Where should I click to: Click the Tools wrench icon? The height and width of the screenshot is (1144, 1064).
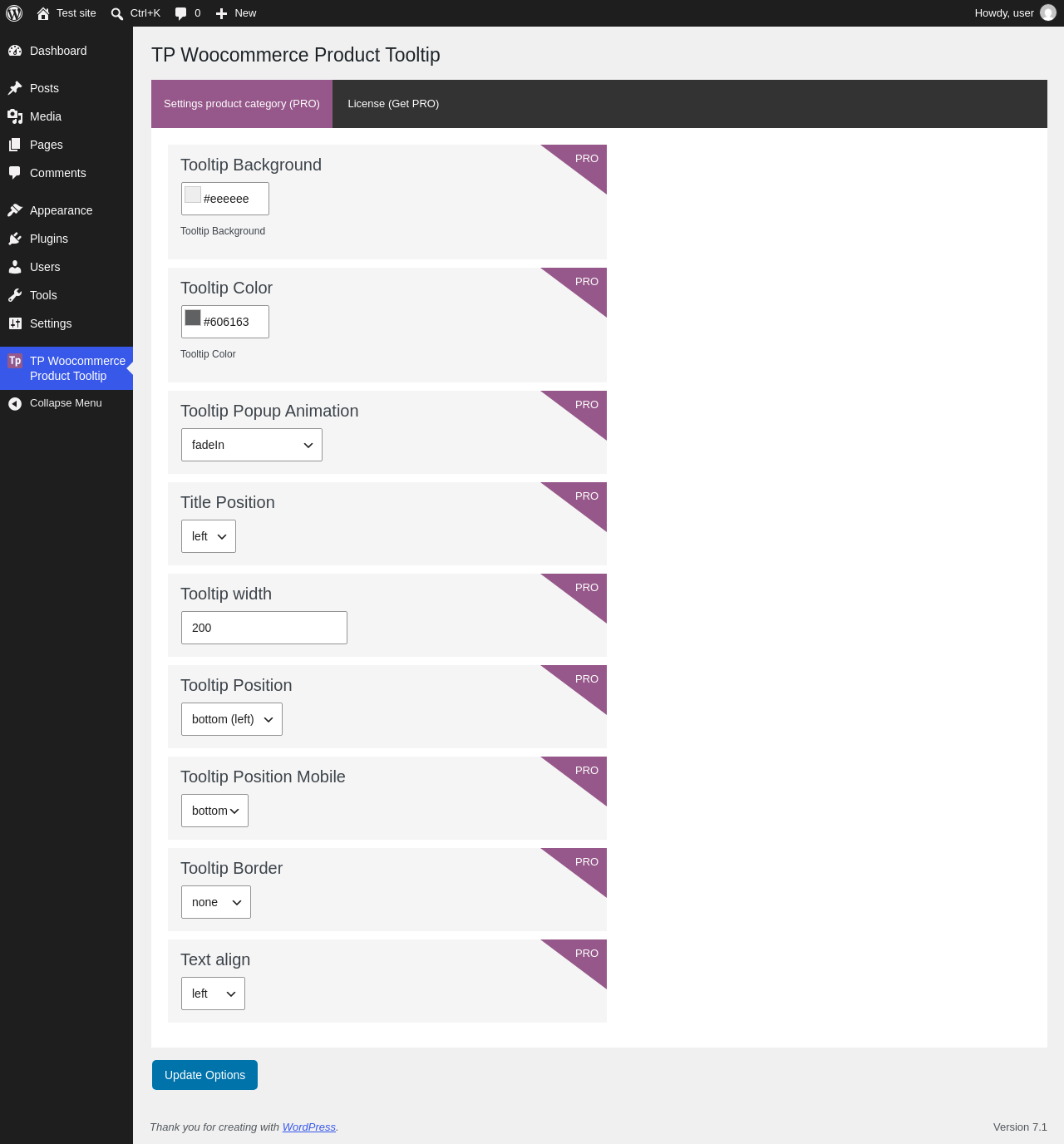[15, 295]
